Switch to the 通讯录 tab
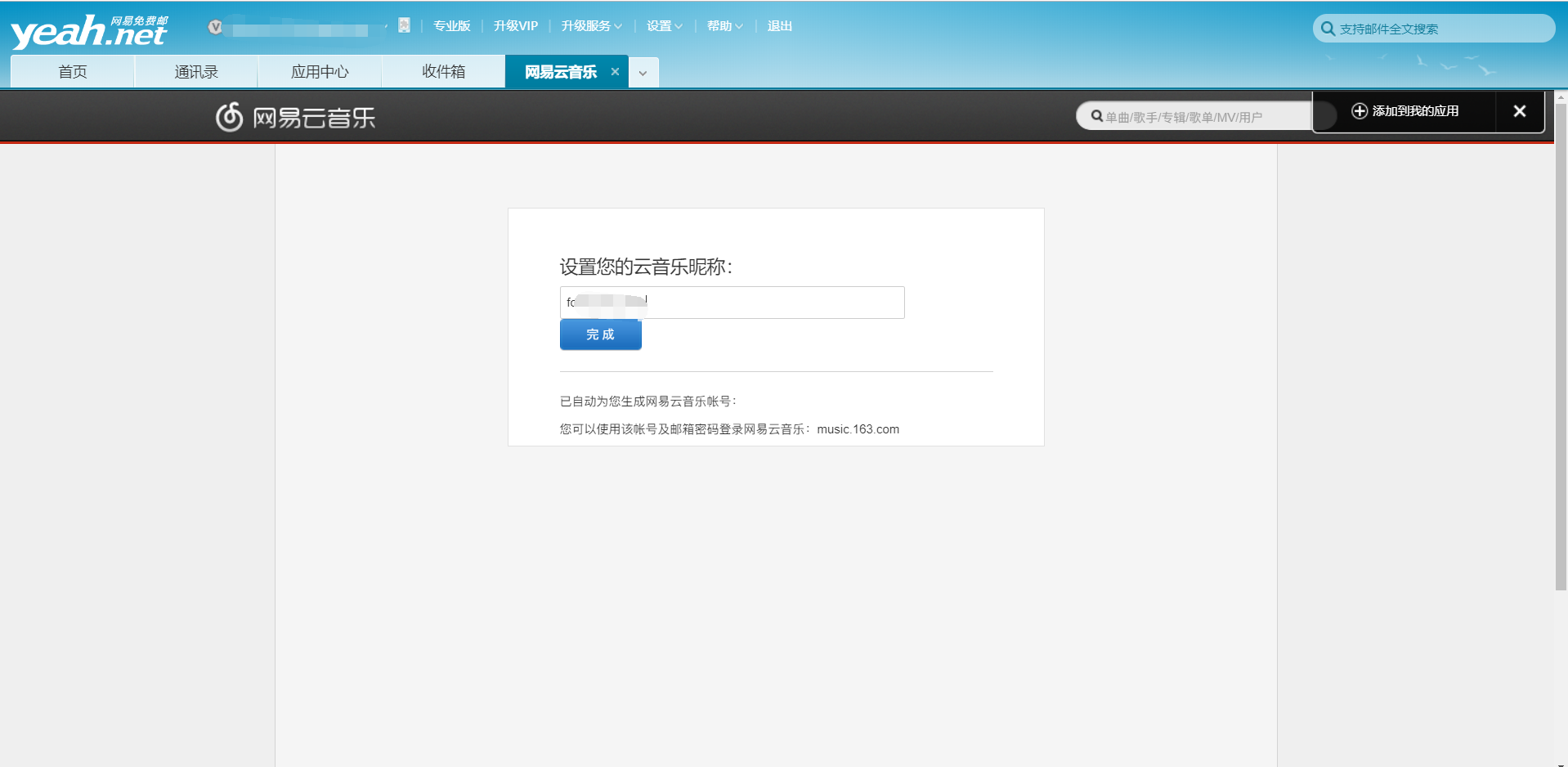 [x=196, y=72]
